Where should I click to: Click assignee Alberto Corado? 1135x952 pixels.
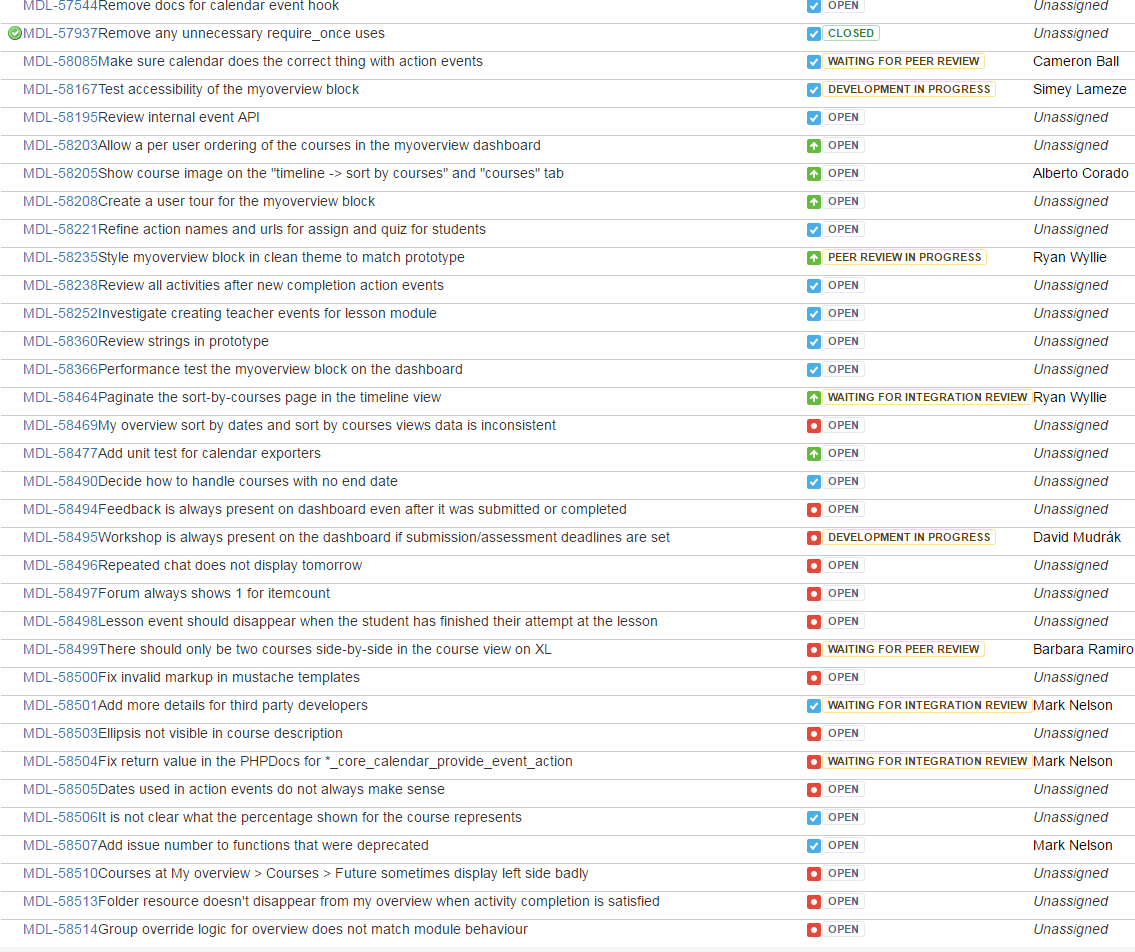click(1080, 173)
